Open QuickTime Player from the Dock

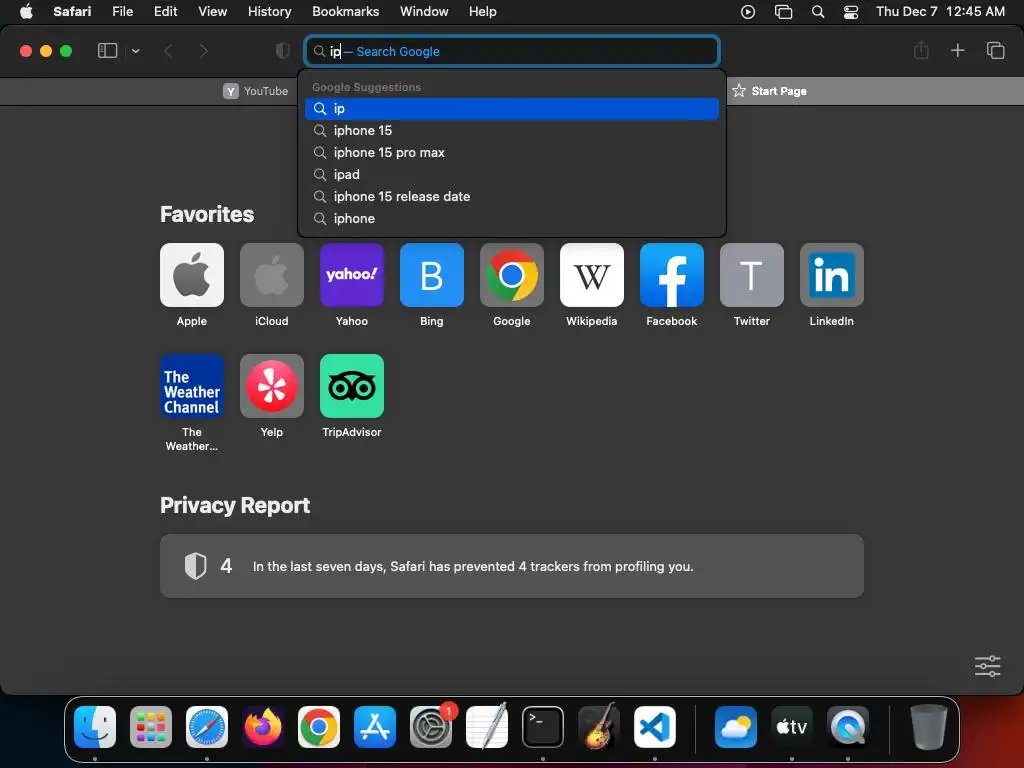click(x=848, y=727)
